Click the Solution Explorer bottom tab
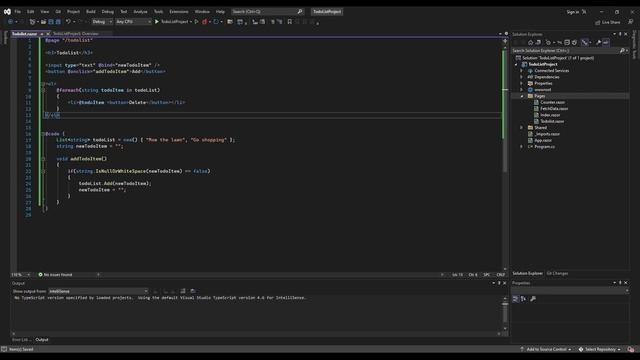The width and height of the screenshot is (640, 360). pos(527,273)
